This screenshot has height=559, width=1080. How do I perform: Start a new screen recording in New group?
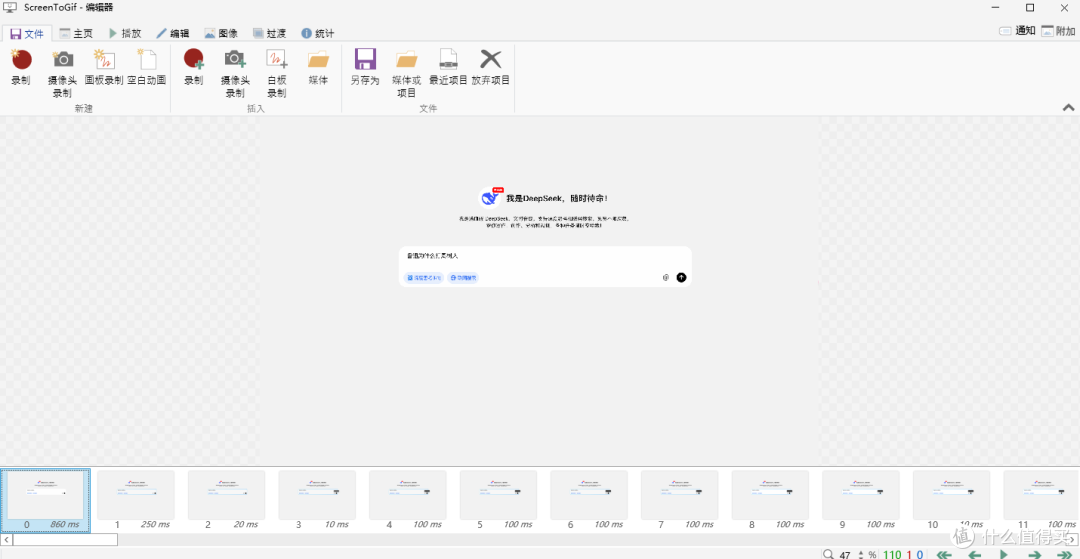(21, 67)
